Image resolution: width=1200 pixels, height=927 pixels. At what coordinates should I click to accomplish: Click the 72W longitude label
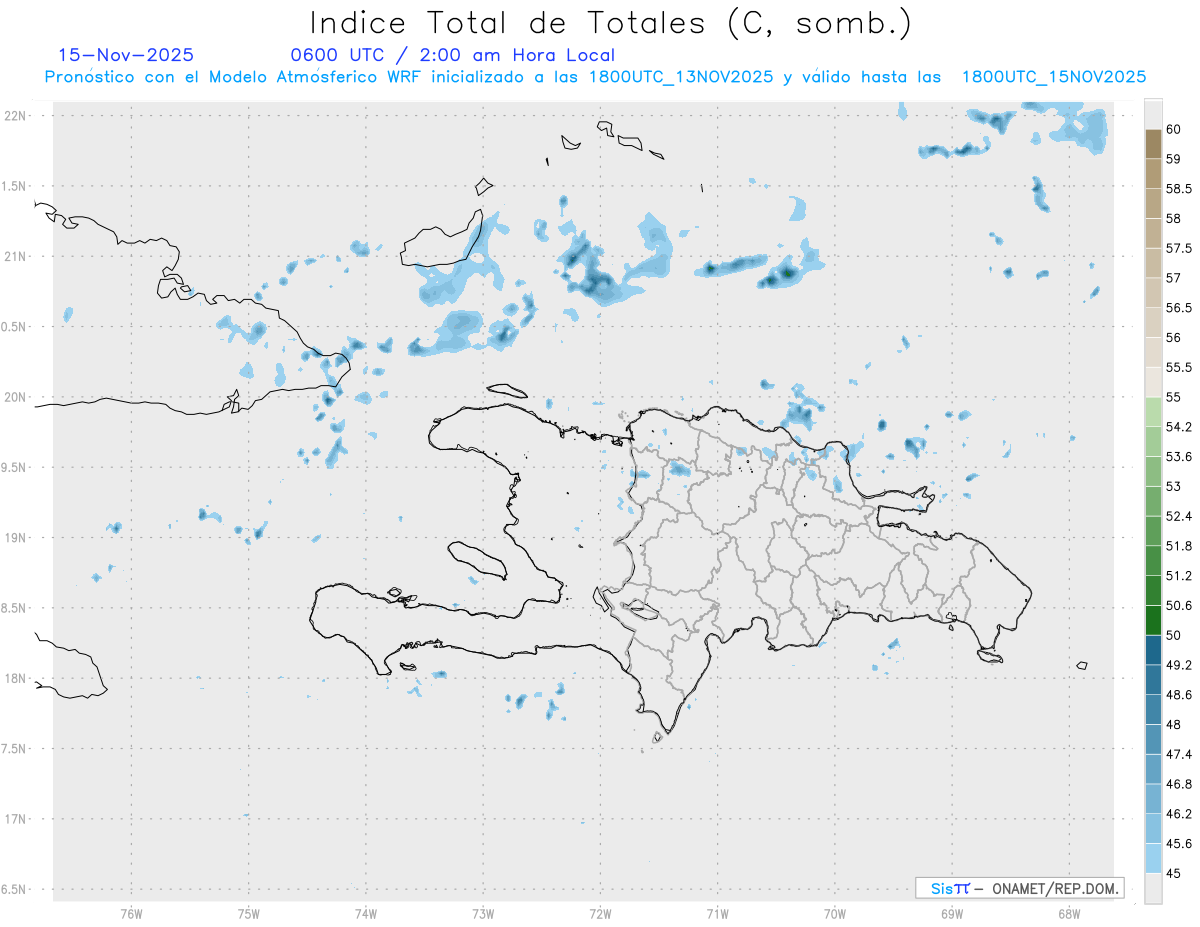point(600,914)
